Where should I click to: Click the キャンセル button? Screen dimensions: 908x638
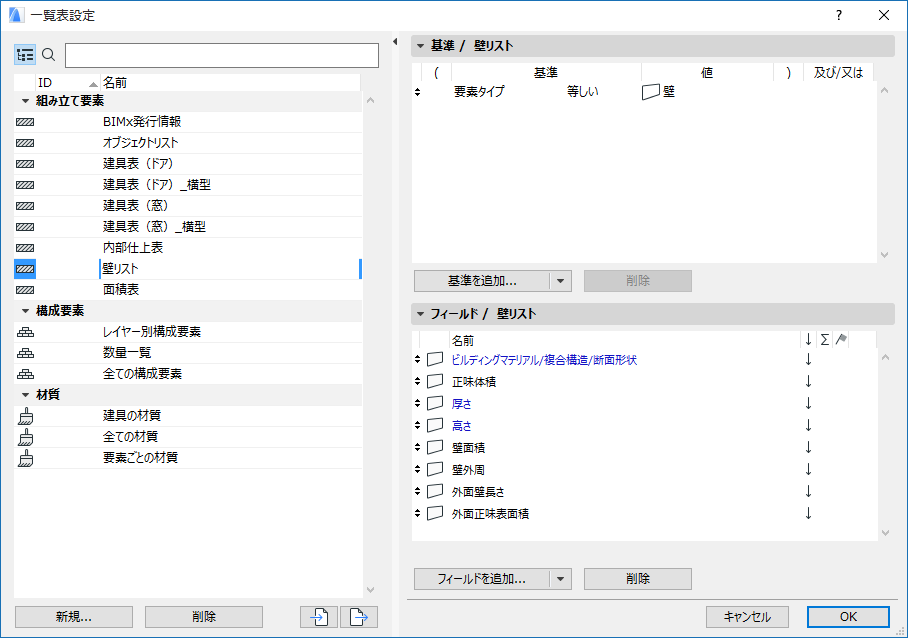(747, 617)
